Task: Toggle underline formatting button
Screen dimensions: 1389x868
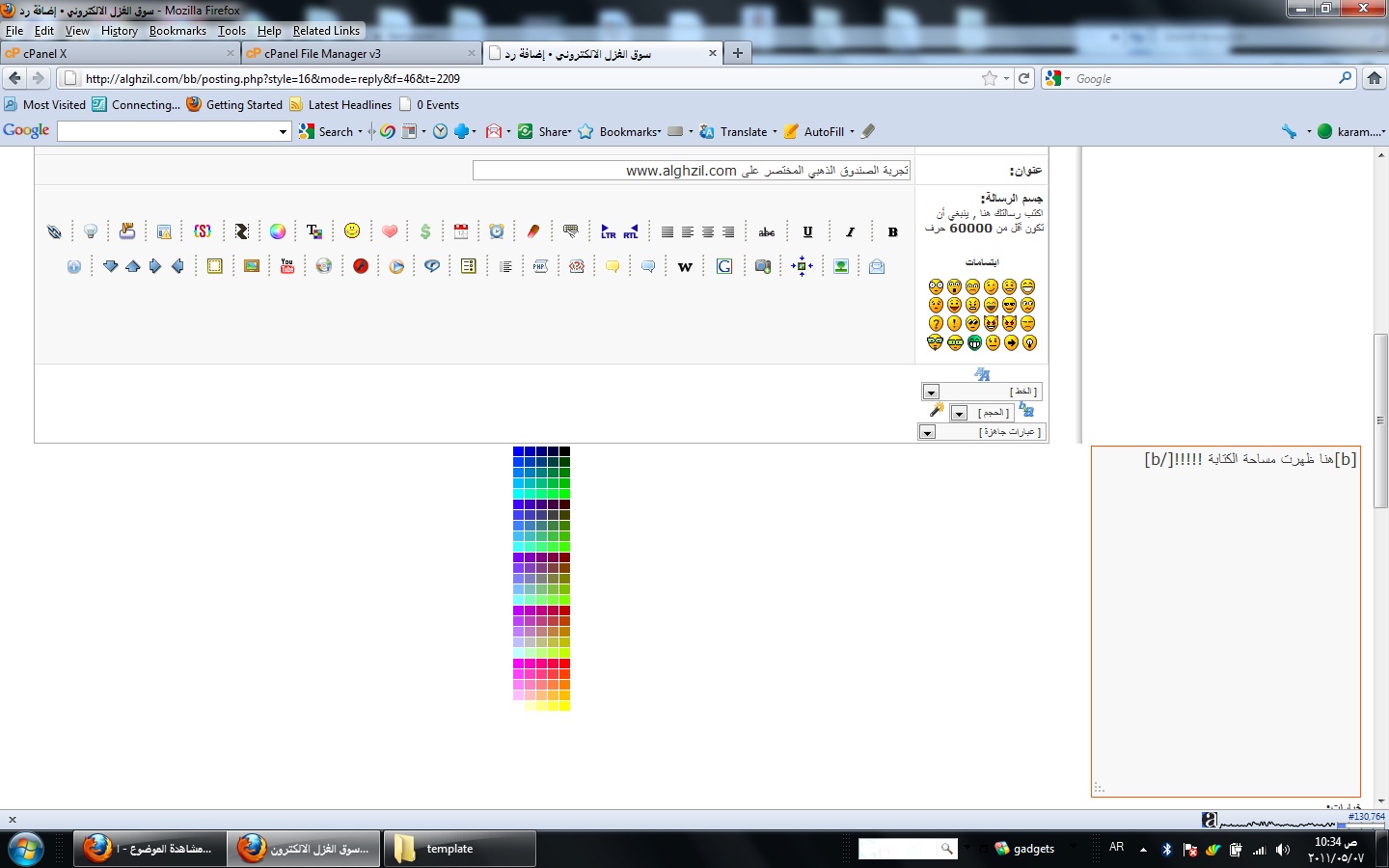Action: coord(807,231)
